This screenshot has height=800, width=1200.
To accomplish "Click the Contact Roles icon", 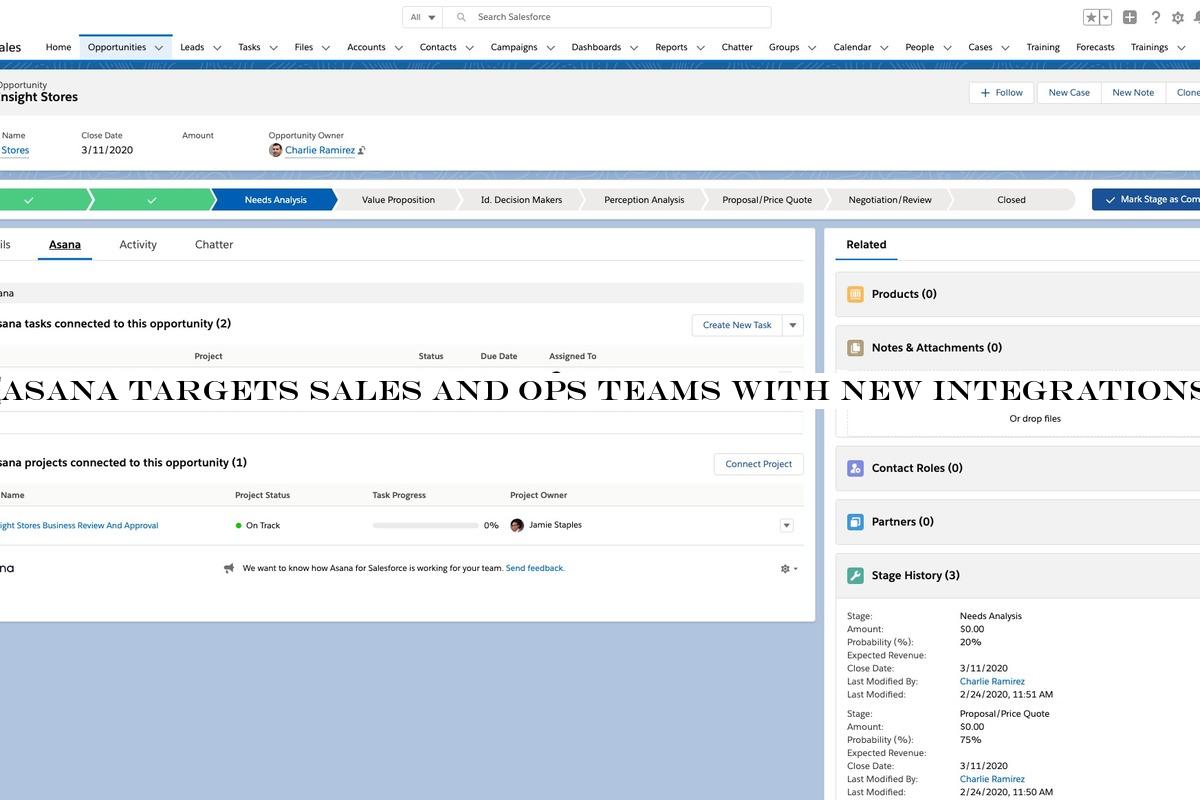I will 855,468.
